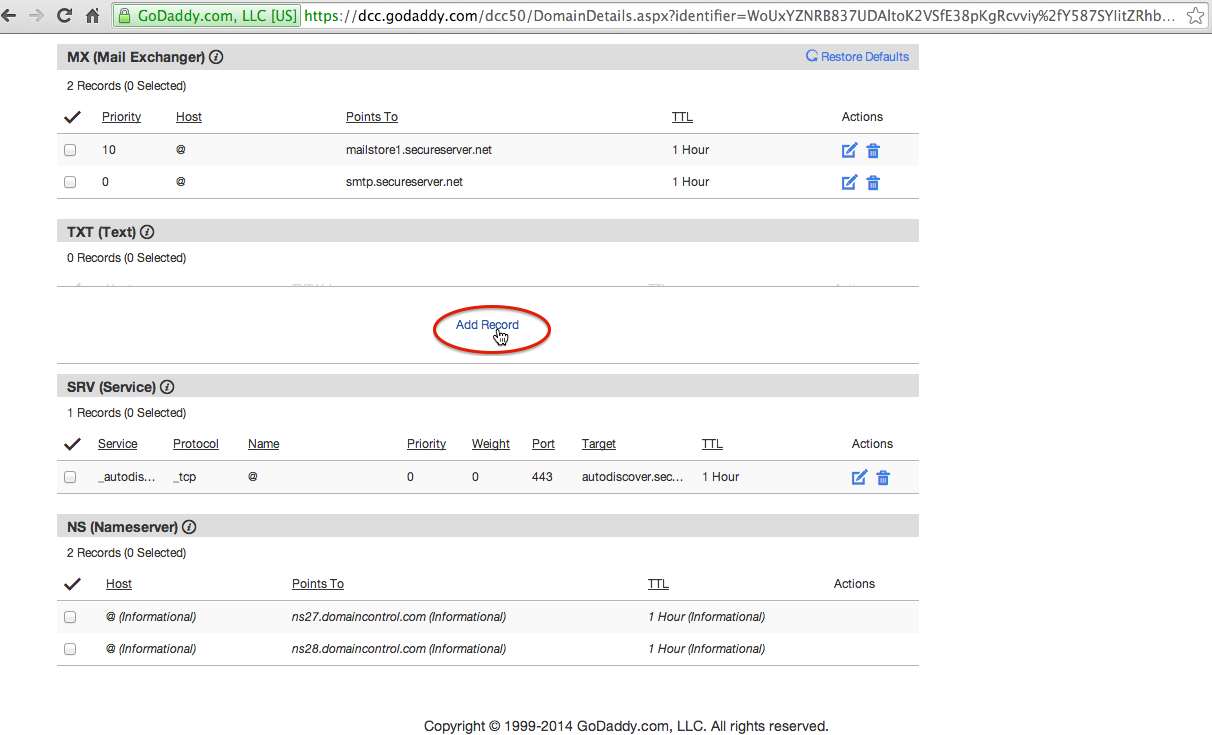Bookmark this page with the star icon
This screenshot has height=735, width=1212.
click(1195, 16)
